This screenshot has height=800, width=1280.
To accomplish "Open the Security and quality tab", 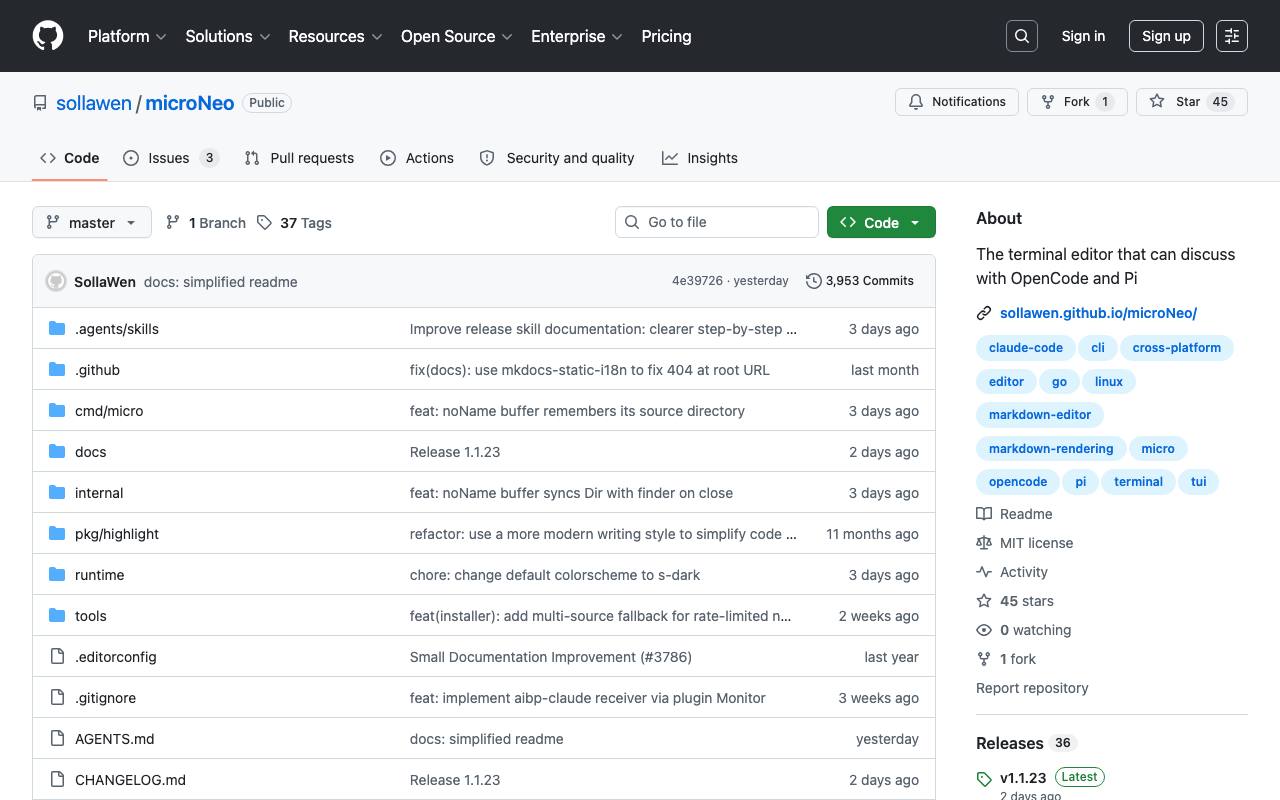I will point(557,158).
